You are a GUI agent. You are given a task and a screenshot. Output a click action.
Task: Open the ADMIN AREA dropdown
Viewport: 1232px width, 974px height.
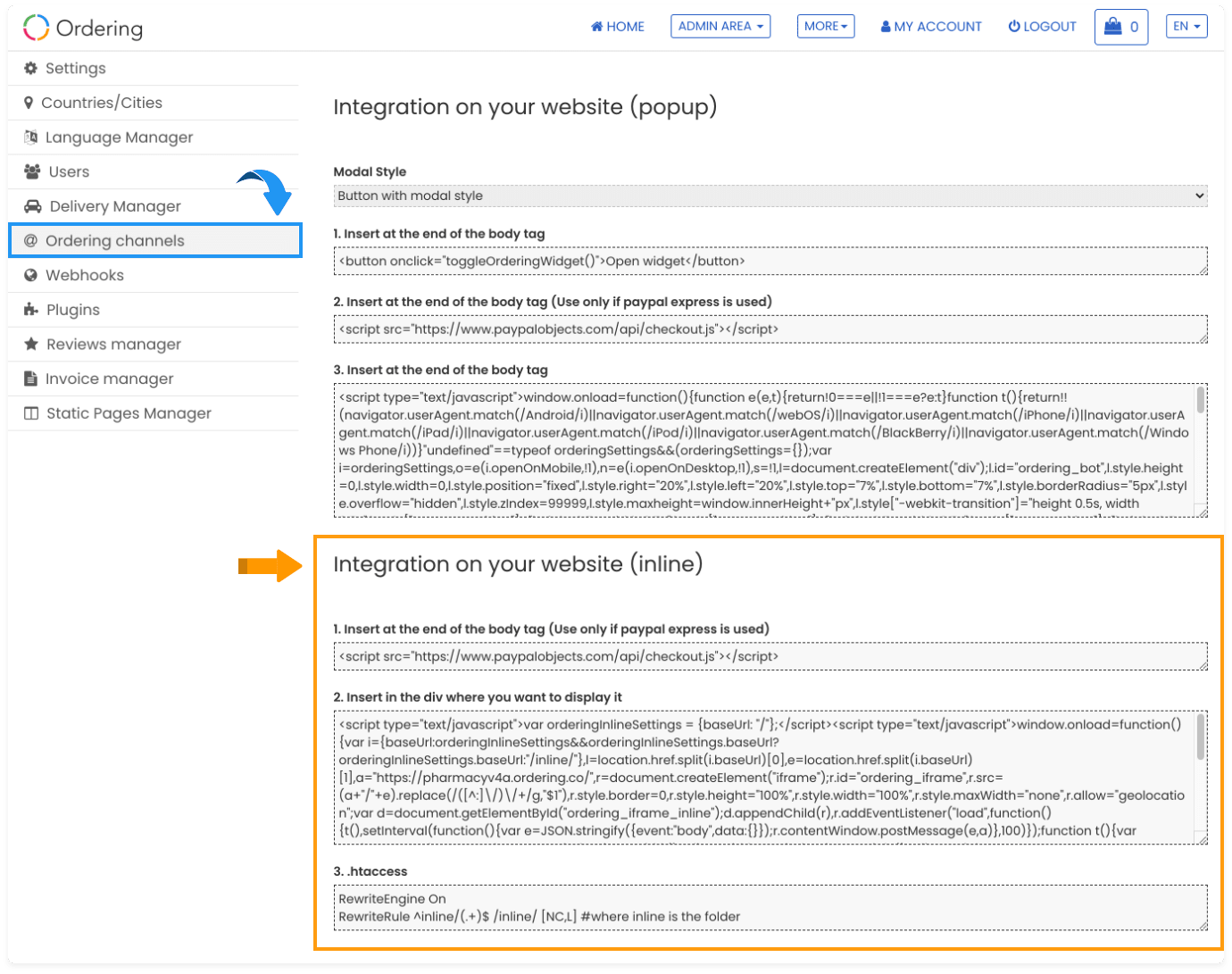(720, 26)
